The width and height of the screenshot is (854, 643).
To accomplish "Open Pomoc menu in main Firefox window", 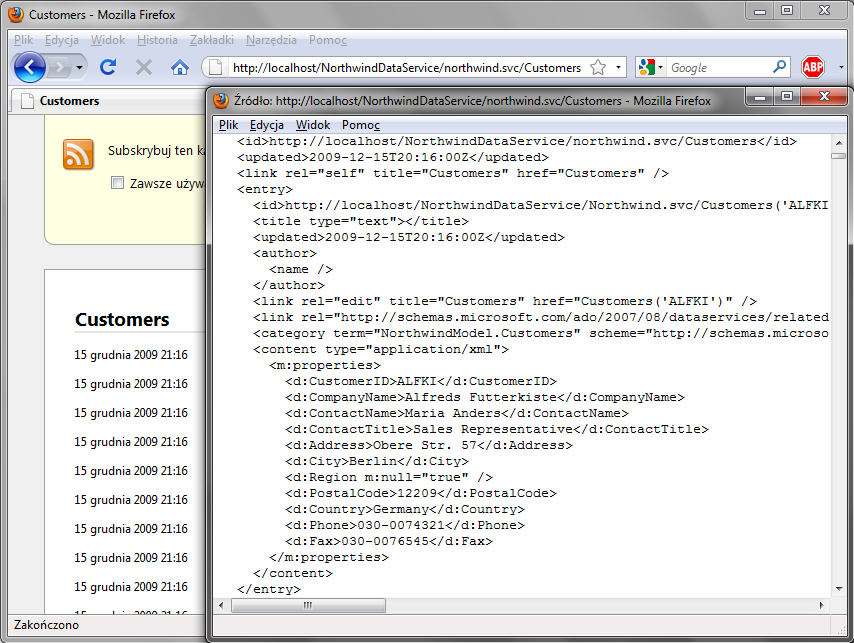I will pos(327,40).
